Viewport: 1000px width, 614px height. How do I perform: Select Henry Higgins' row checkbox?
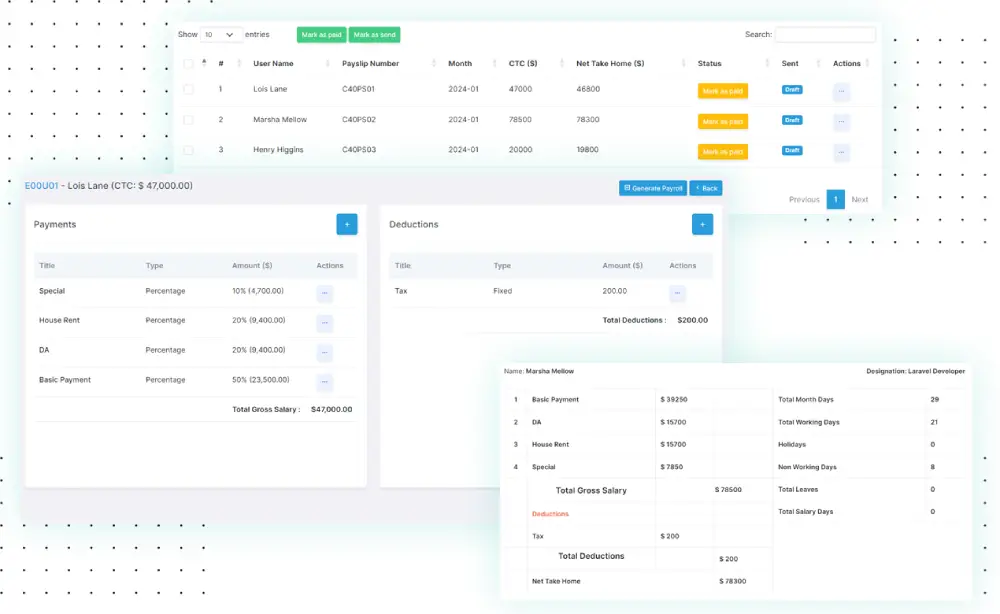click(x=189, y=150)
